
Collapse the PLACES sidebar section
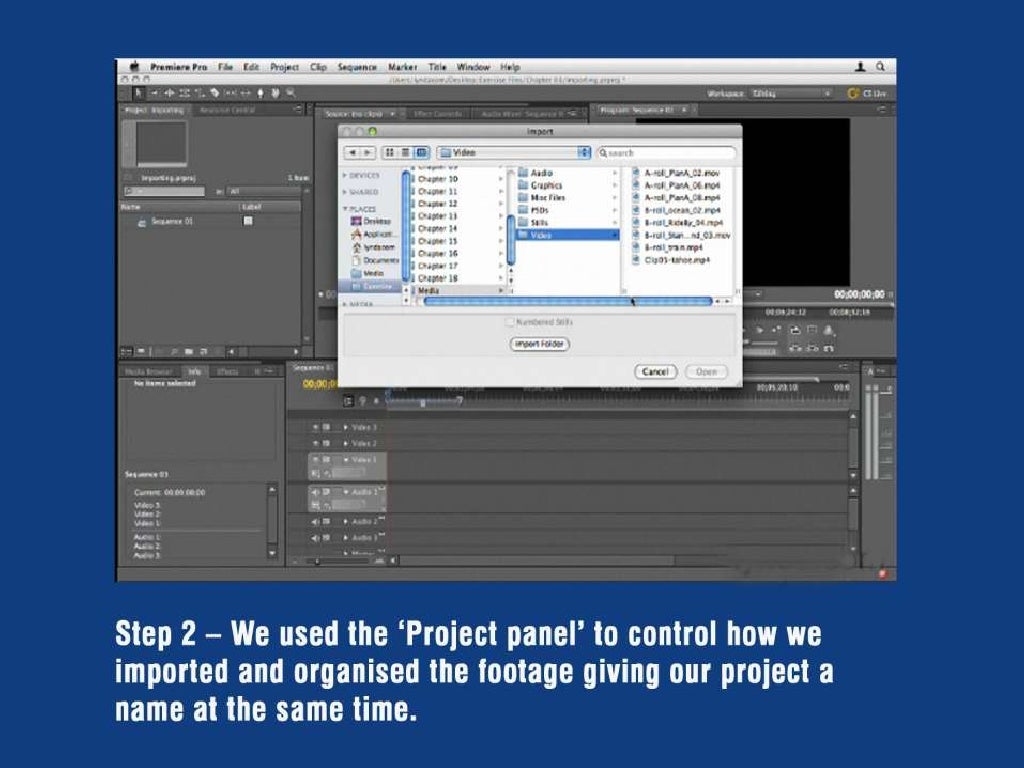click(345, 209)
